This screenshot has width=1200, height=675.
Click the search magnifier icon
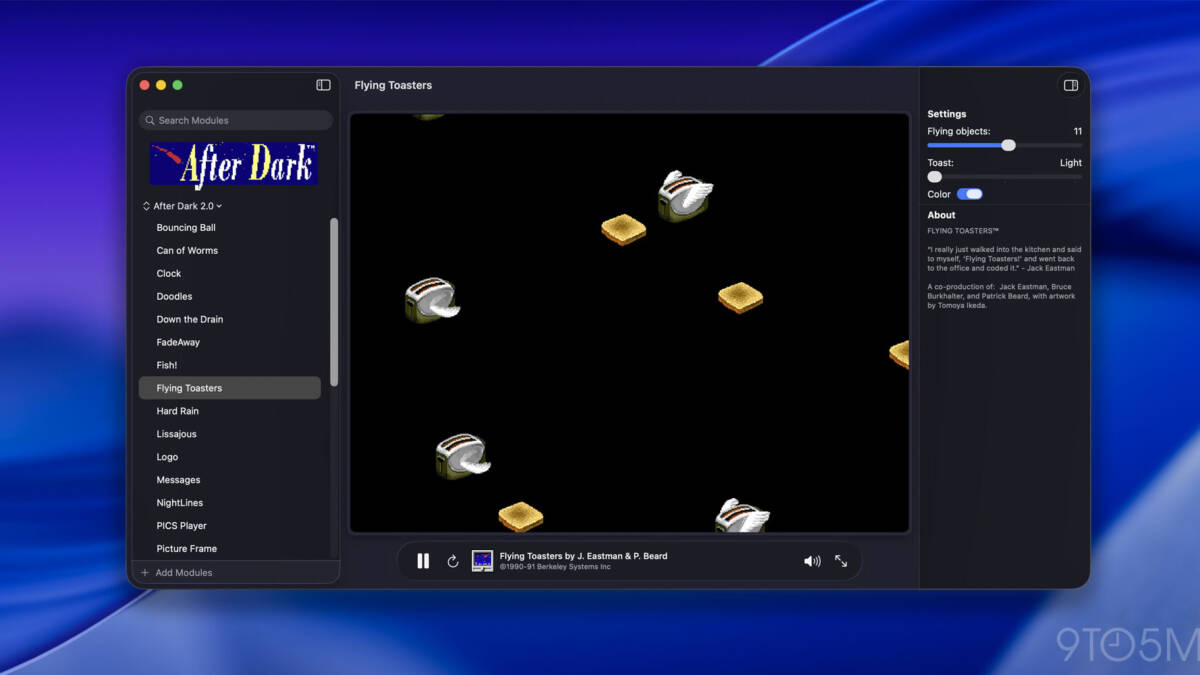click(x=149, y=120)
